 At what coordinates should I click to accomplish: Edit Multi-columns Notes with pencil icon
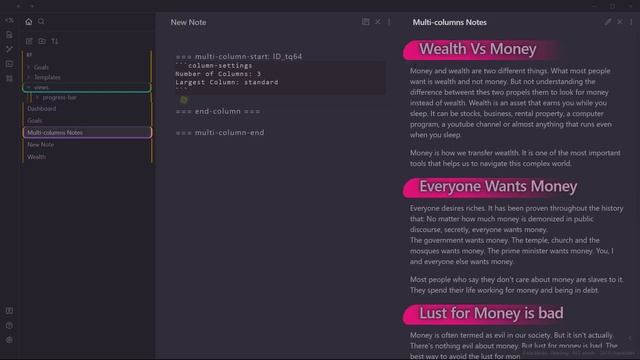(x=608, y=22)
